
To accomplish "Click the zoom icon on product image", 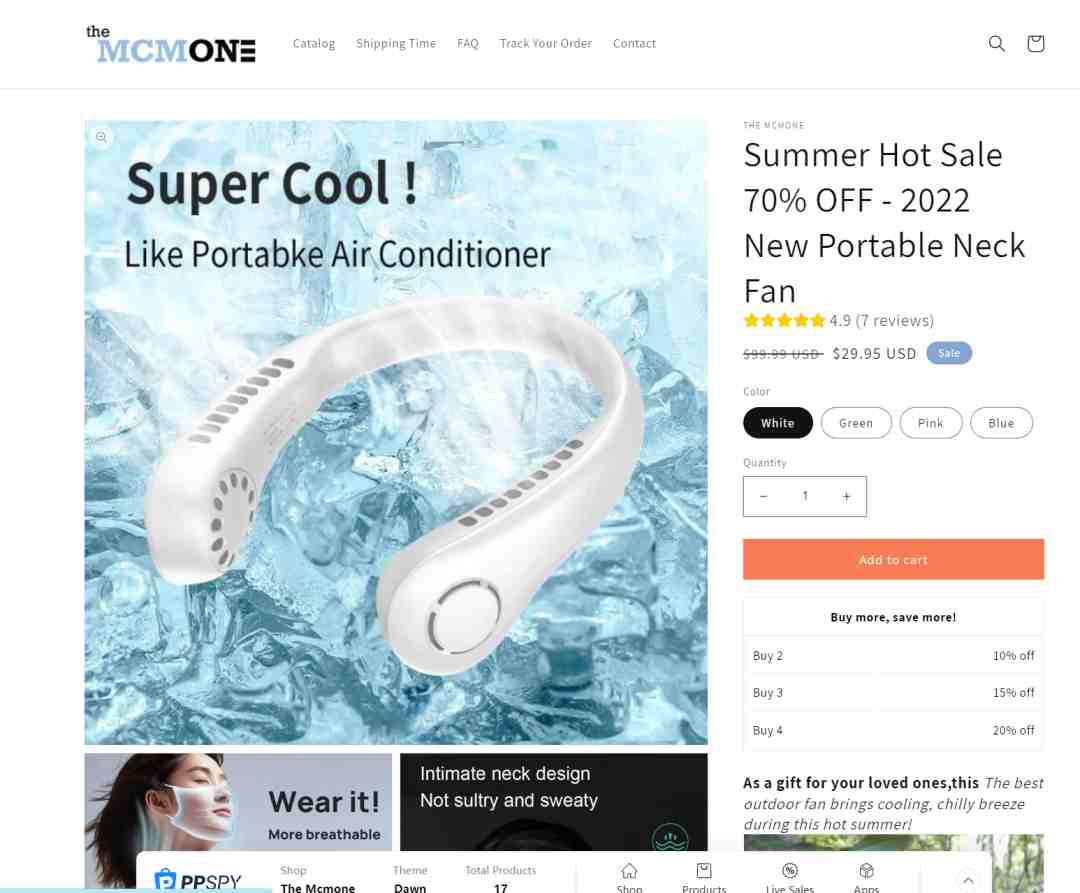I will [x=101, y=137].
